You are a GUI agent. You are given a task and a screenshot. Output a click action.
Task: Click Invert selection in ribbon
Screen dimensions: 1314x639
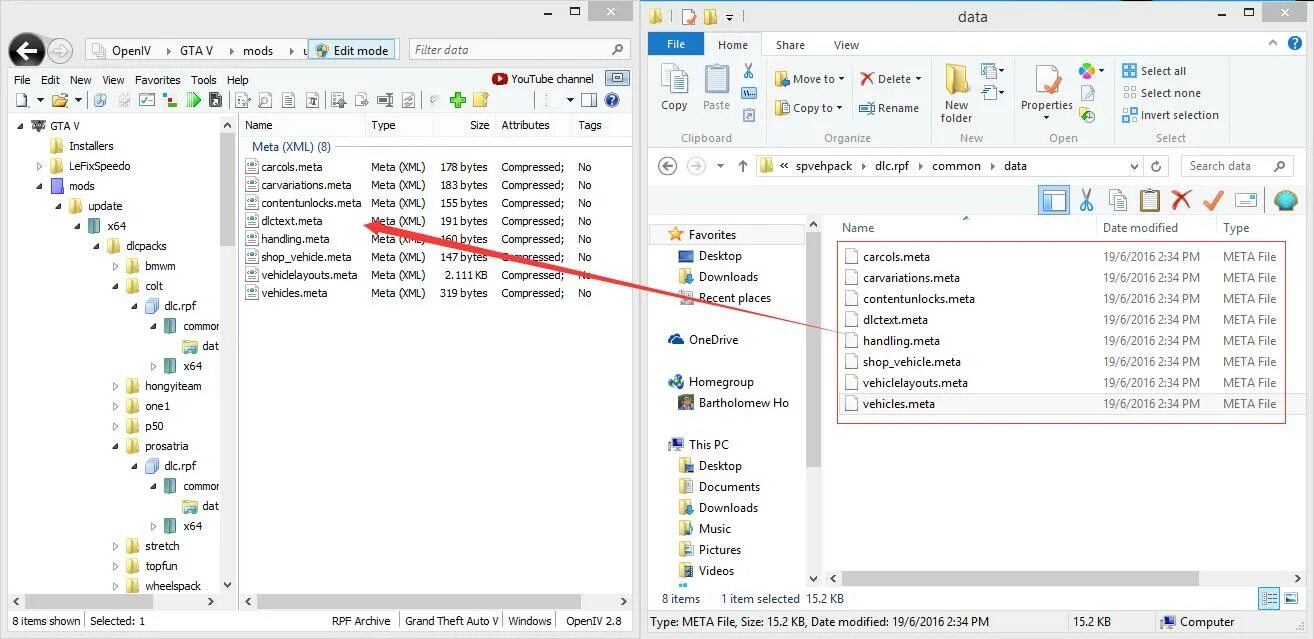tap(1170, 115)
